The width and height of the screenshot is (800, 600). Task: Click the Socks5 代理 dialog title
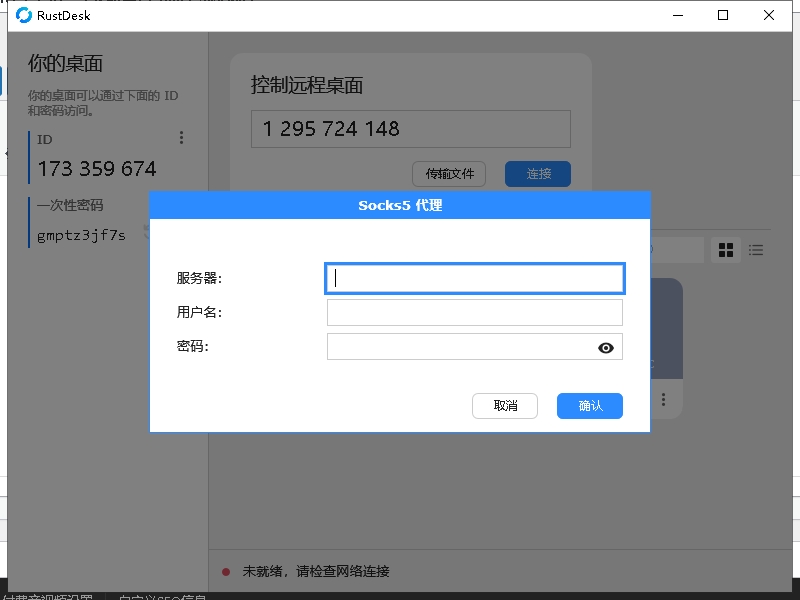tap(400, 205)
